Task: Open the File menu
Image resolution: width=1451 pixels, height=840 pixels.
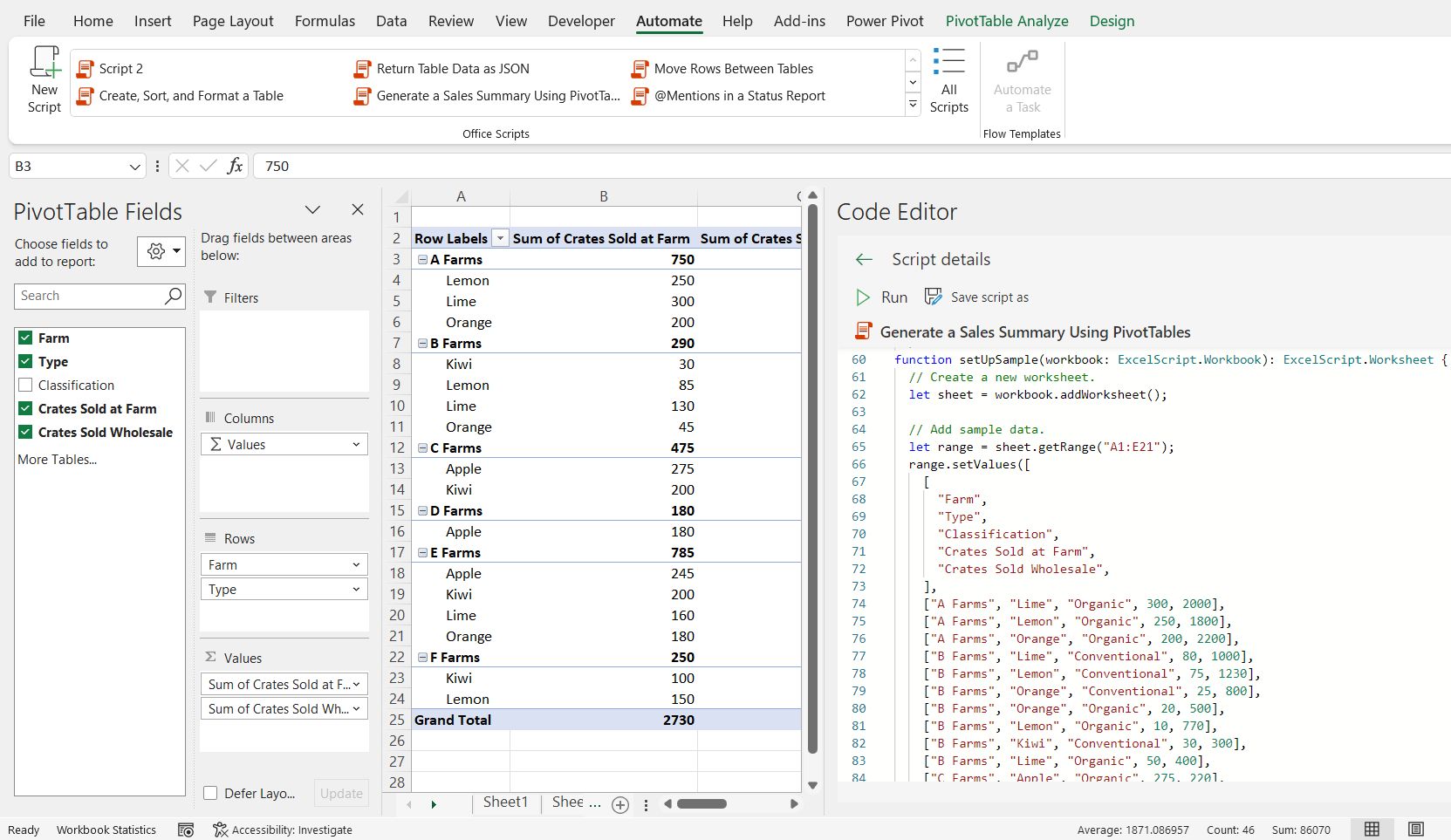Action: click(34, 21)
